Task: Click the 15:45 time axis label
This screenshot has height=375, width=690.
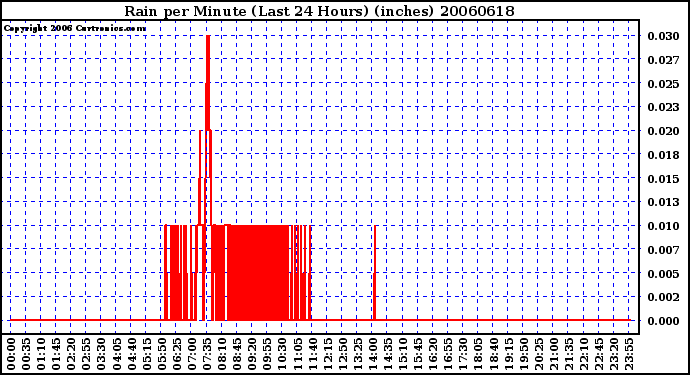Action: (418, 354)
